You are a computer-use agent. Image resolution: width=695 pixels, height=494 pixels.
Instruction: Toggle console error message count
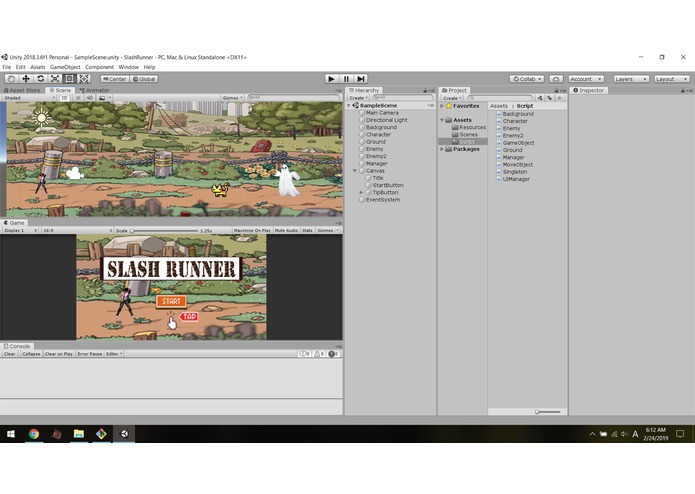pyautogui.click(x=334, y=354)
